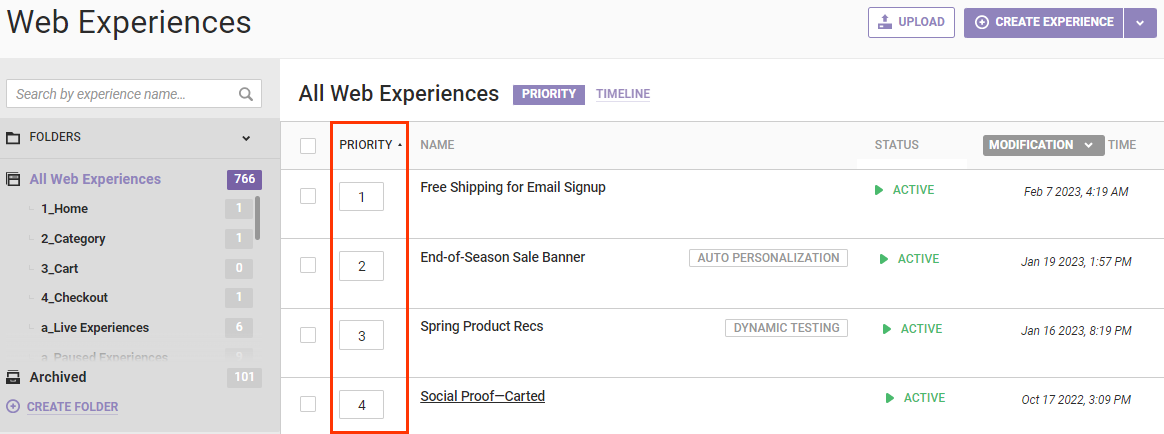Click the Folders folder icon

click(x=14, y=137)
